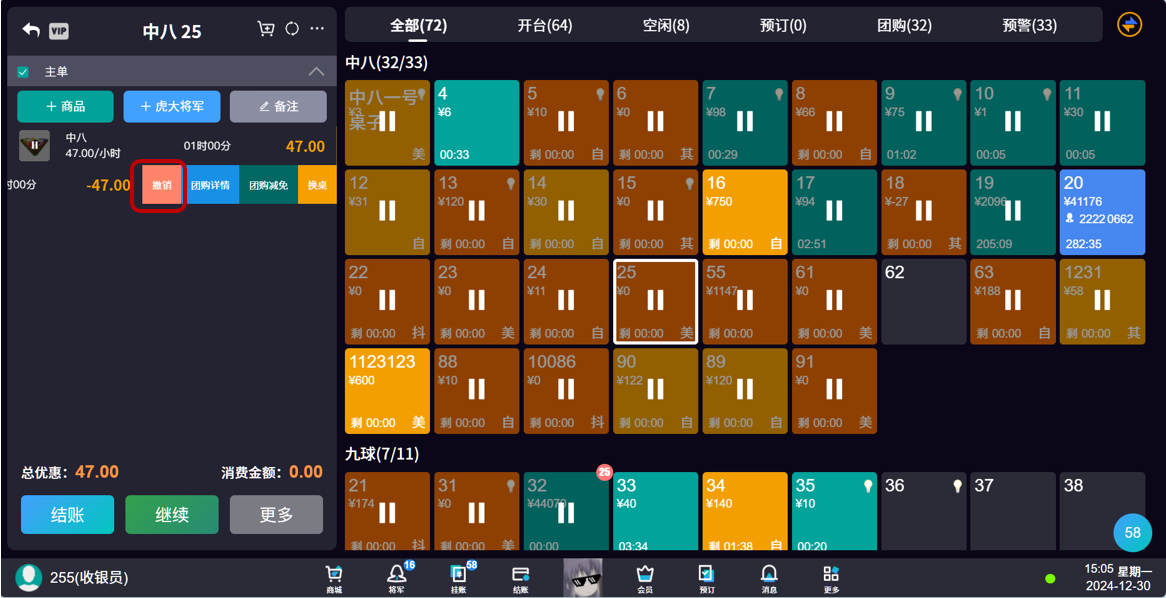Toggle the VIP badge in header
Image resolution: width=1166 pixels, height=598 pixels.
[x=59, y=31]
